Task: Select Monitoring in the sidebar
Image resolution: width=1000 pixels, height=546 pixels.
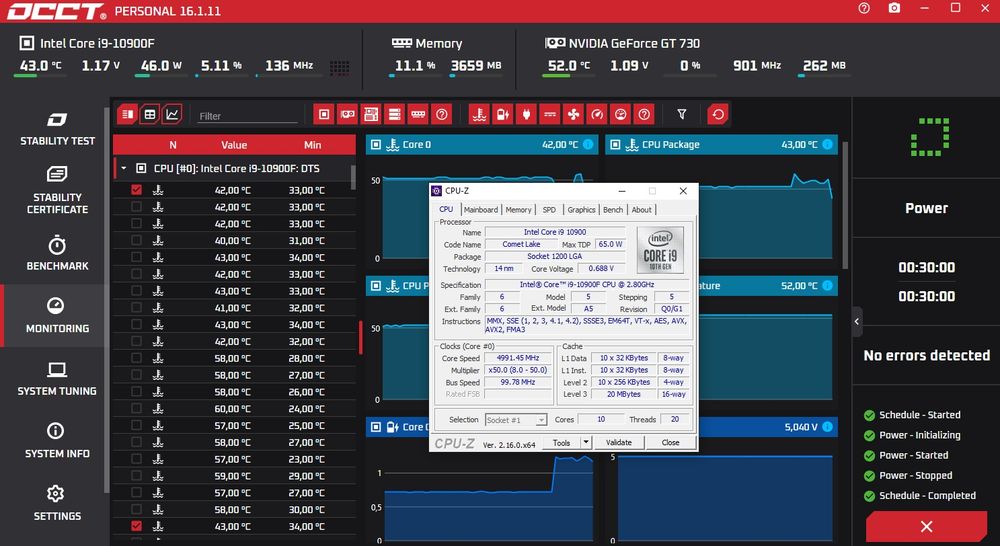Action: [x=57, y=316]
